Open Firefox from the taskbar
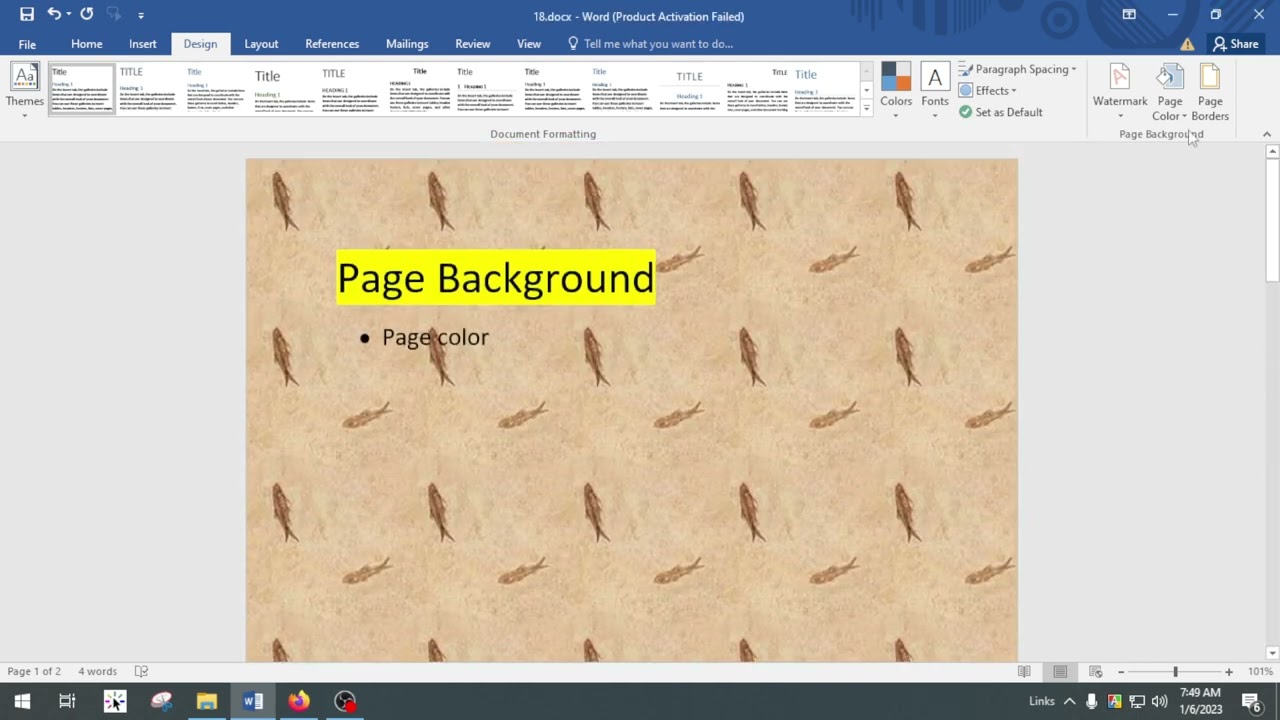 [299, 701]
